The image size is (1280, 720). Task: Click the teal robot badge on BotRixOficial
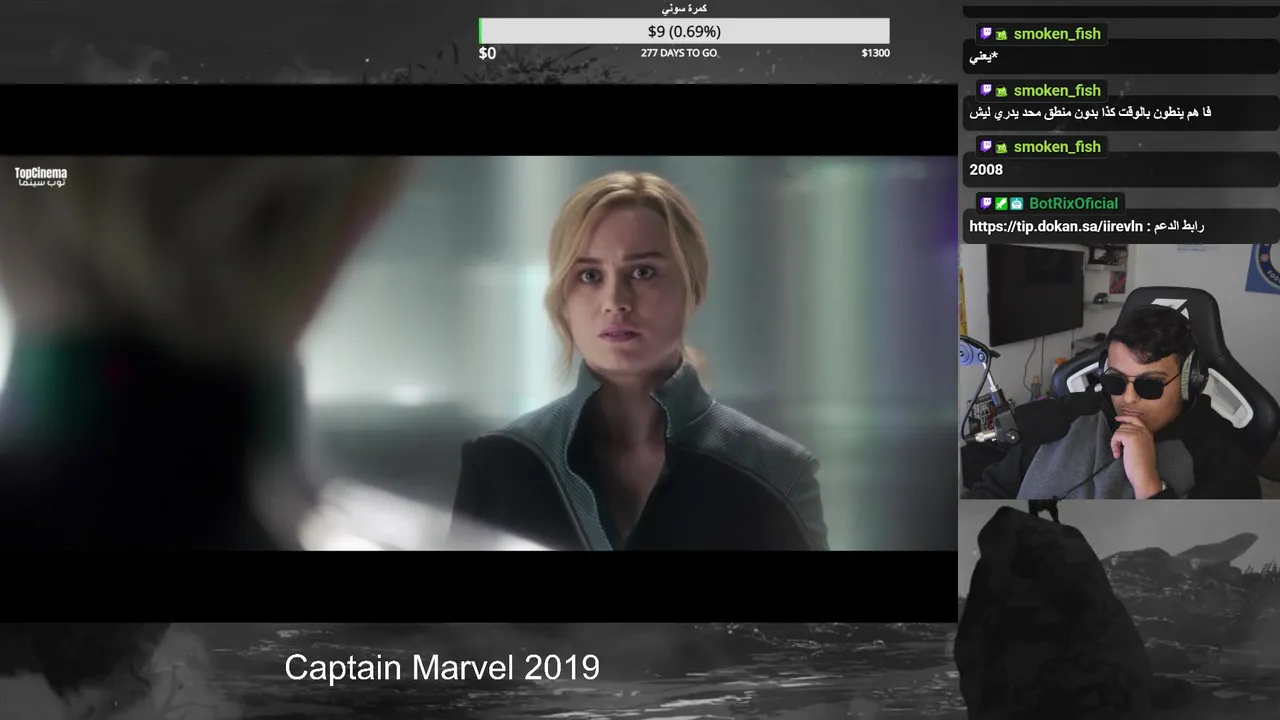click(x=1017, y=203)
